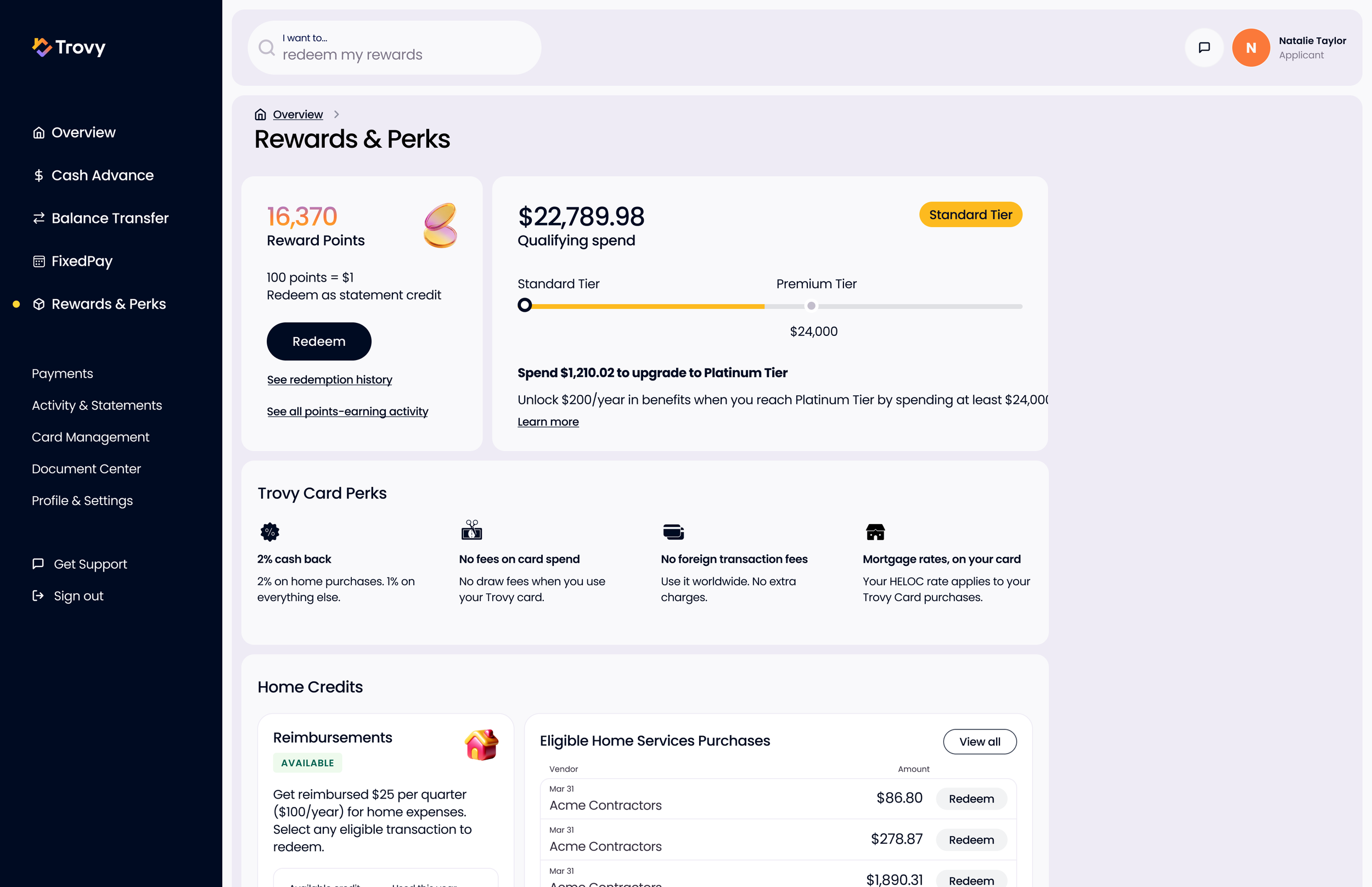Click the search magnifier icon

coord(267,47)
